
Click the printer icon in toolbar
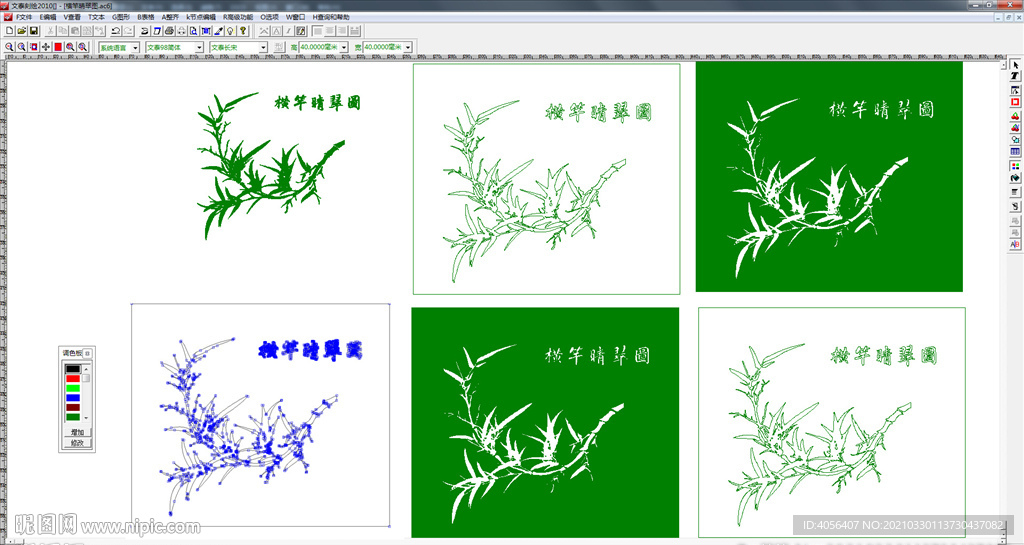169,32
